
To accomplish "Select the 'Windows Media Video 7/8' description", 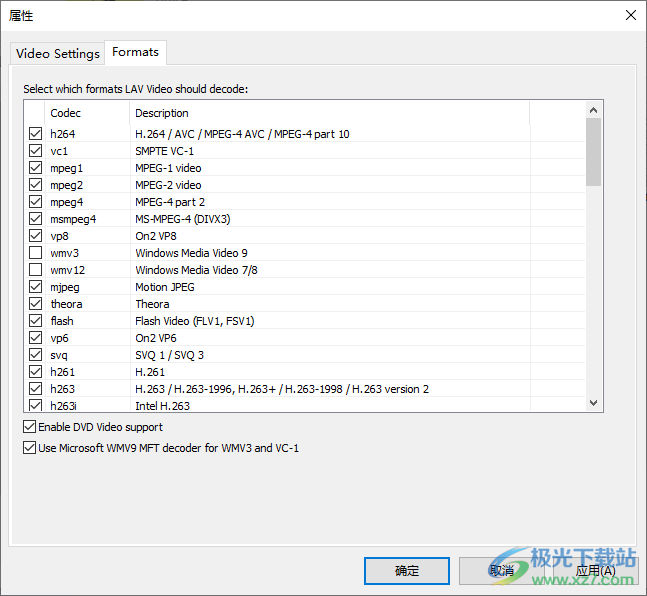I will [196, 270].
